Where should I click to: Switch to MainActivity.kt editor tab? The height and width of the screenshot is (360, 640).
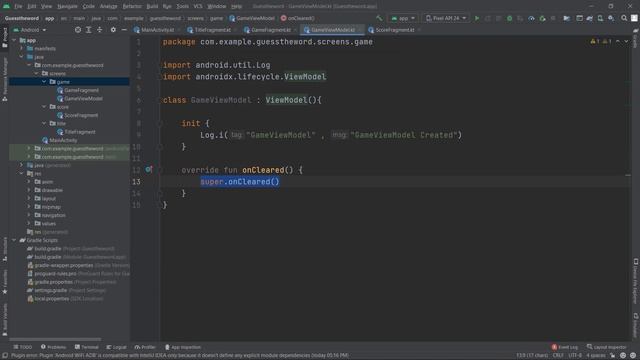157,30
